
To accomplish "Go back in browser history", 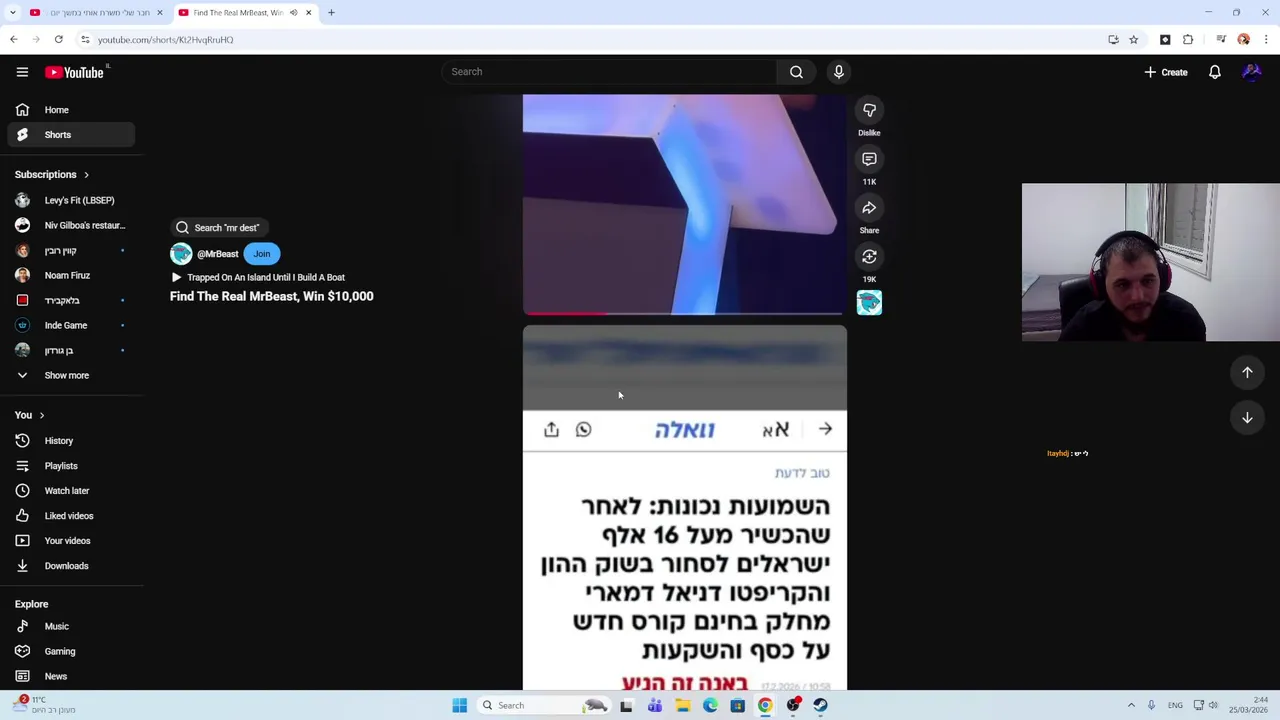I will pyautogui.click(x=14, y=40).
